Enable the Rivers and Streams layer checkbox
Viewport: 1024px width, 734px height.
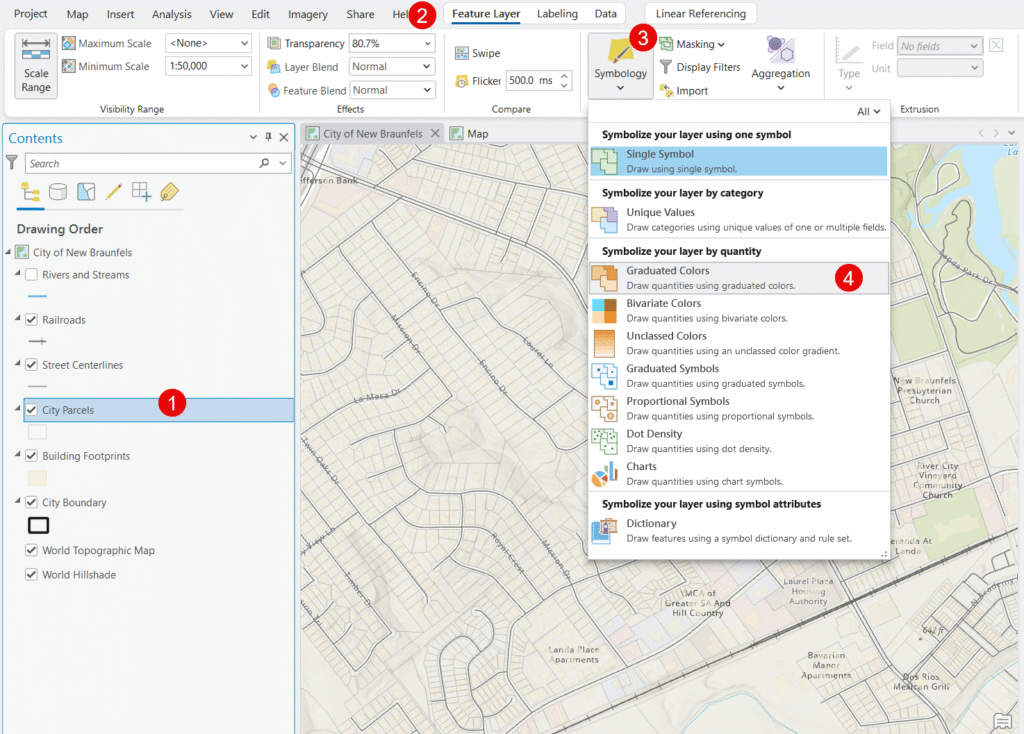32,275
